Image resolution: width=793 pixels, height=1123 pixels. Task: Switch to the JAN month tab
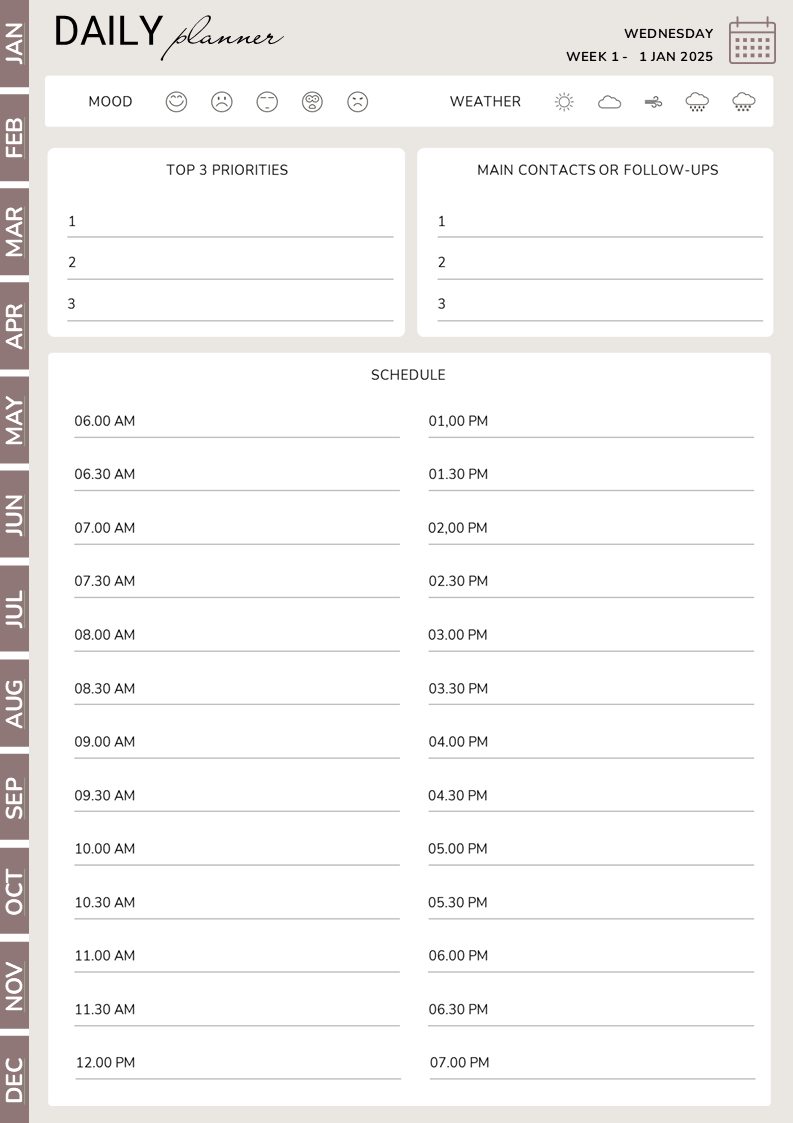point(14,43)
